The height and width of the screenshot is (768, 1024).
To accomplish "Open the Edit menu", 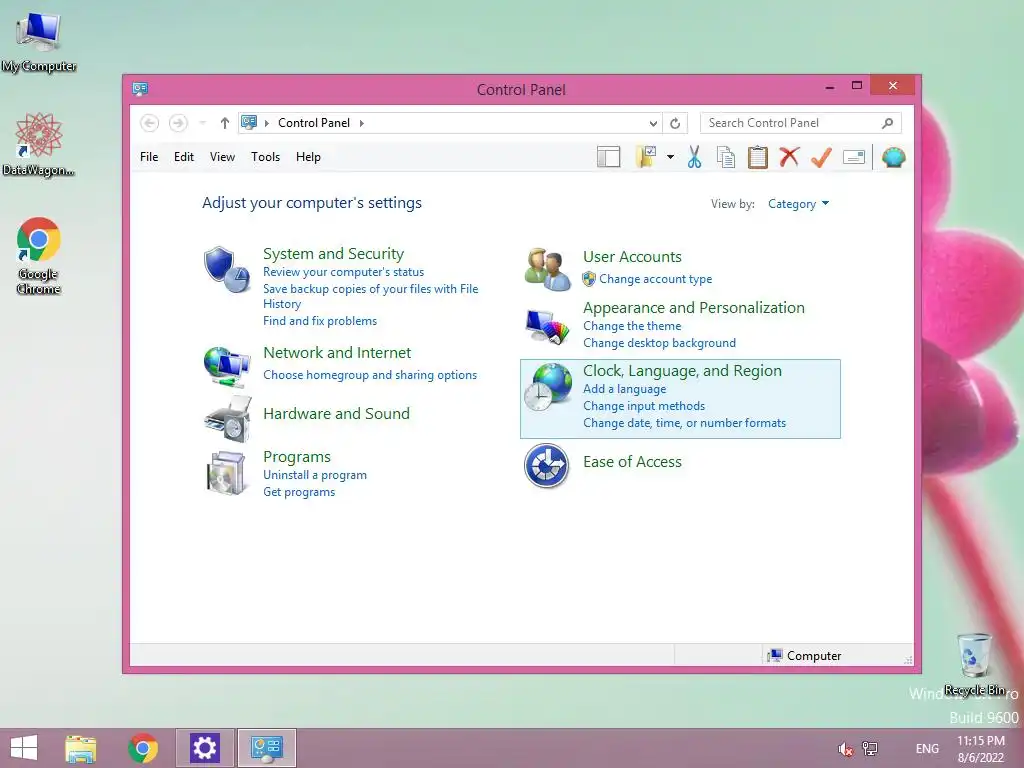I will [x=184, y=157].
